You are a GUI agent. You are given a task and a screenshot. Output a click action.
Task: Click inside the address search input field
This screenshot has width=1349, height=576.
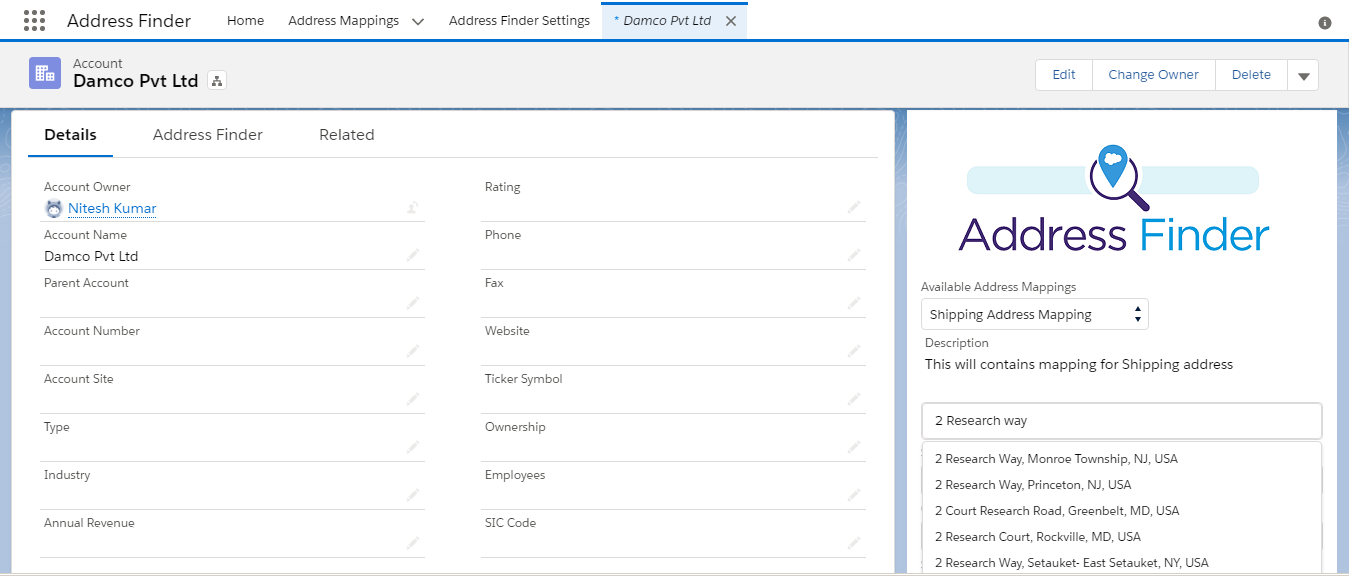point(1120,420)
